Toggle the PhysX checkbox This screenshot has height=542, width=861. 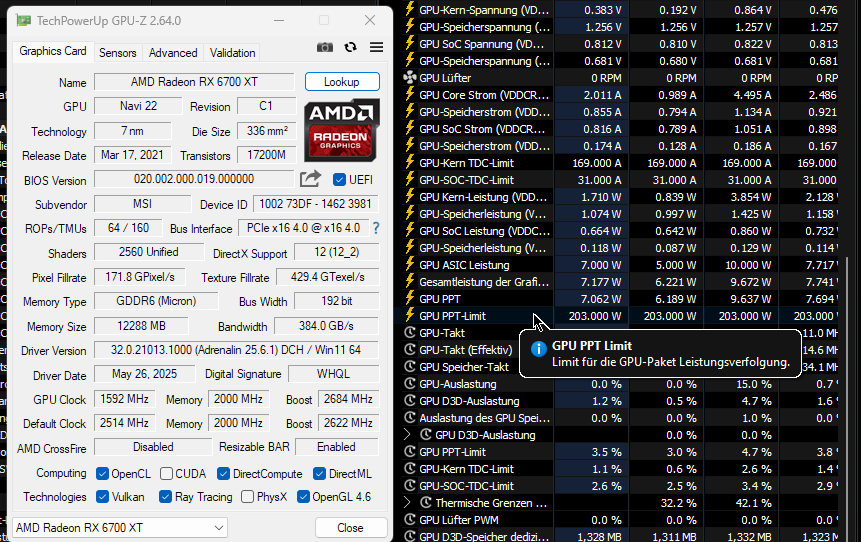(x=247, y=497)
